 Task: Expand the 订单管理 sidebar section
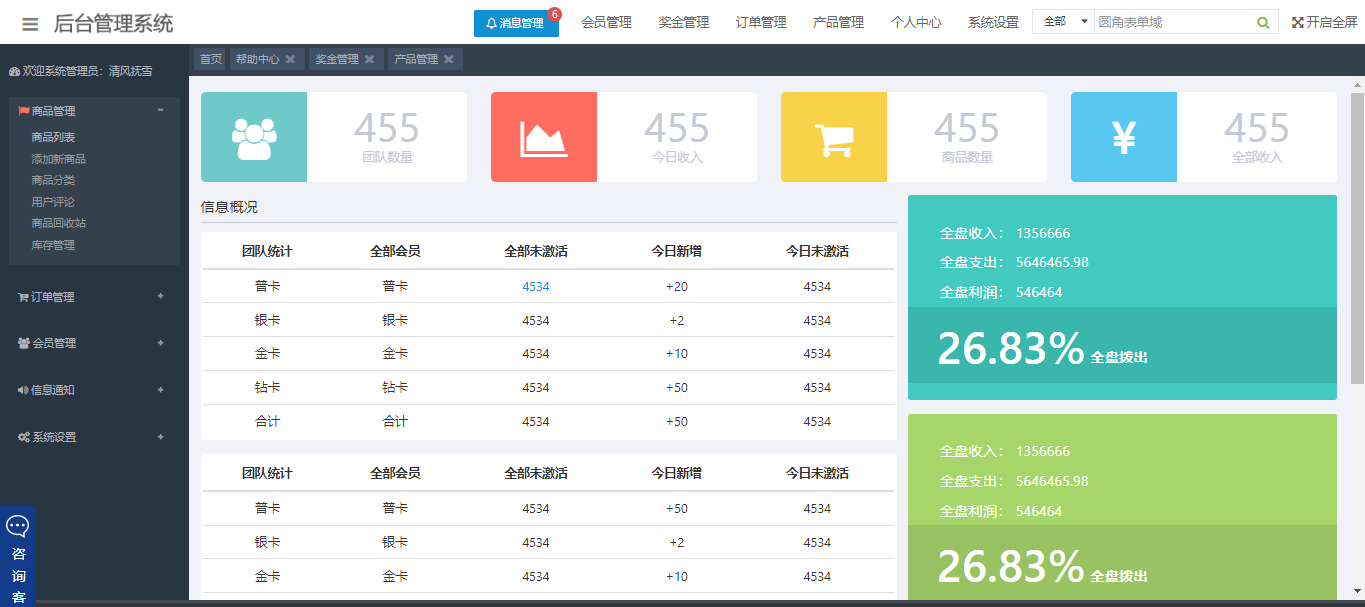(x=161, y=297)
